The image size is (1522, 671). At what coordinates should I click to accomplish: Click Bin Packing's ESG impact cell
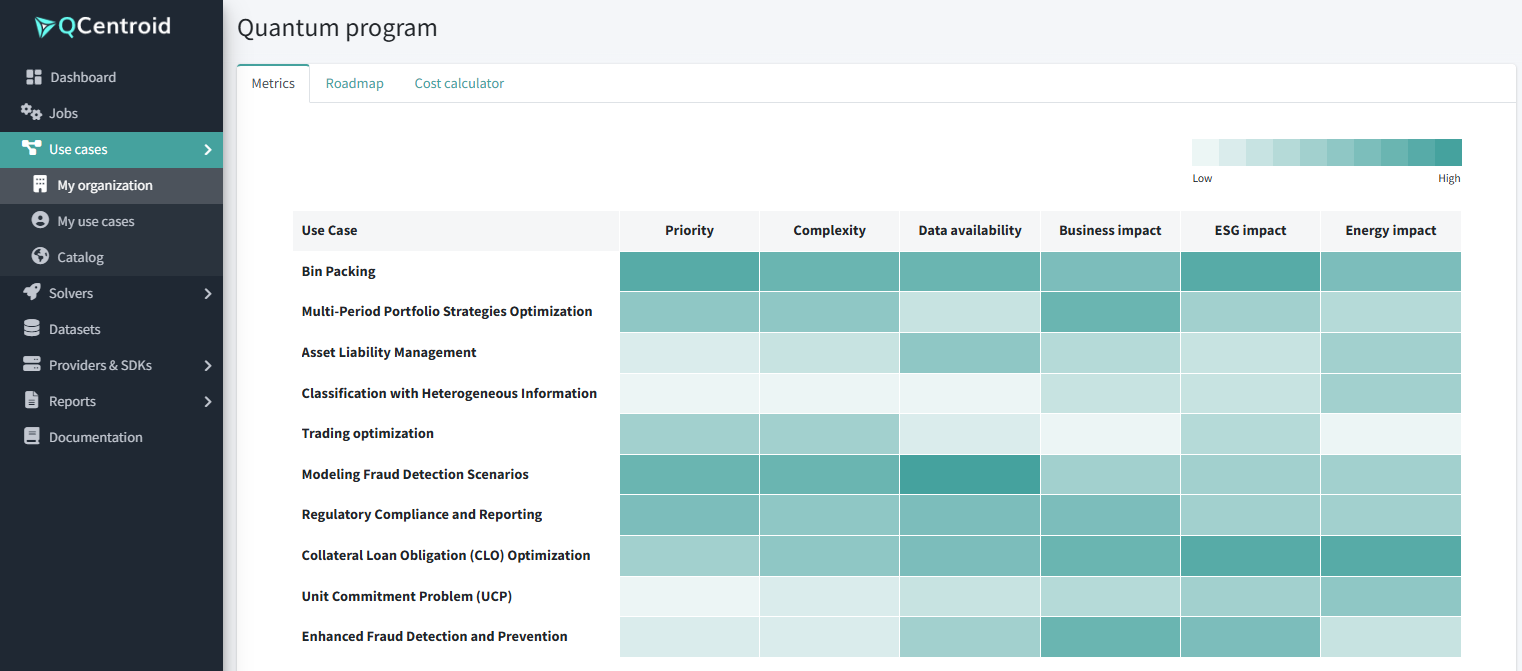coord(1250,271)
